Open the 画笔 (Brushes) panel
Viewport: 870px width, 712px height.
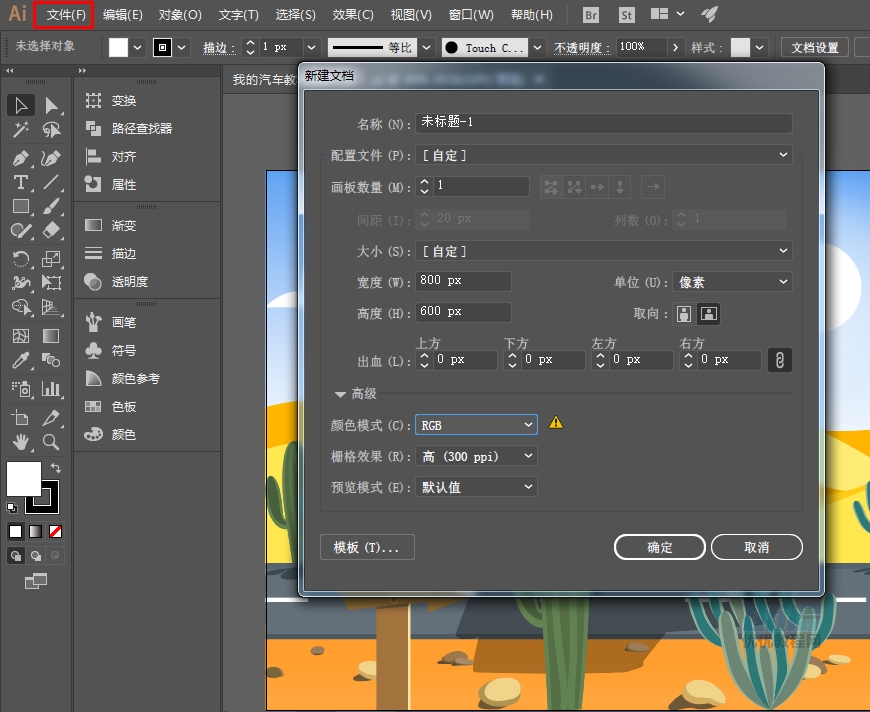point(124,323)
